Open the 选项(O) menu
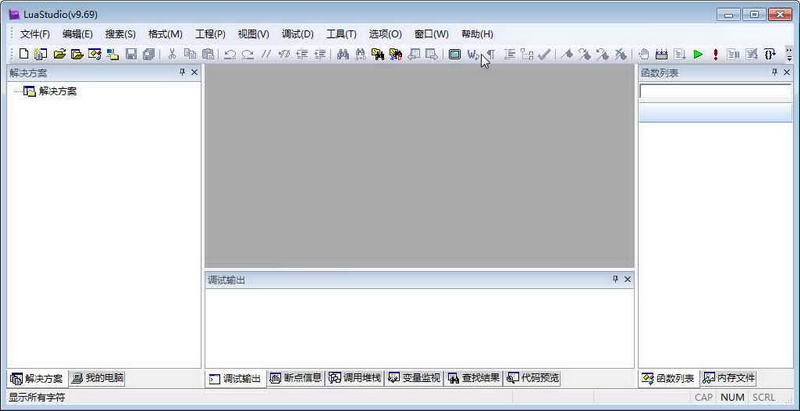 tap(385, 34)
